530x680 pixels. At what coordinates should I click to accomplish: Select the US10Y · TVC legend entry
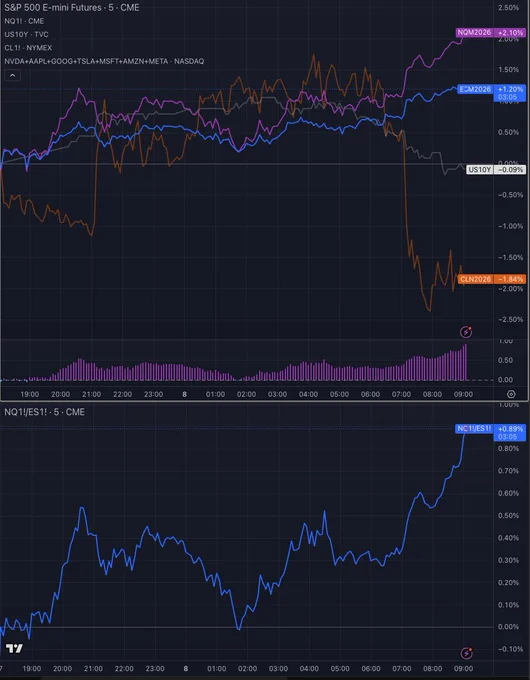26,34
